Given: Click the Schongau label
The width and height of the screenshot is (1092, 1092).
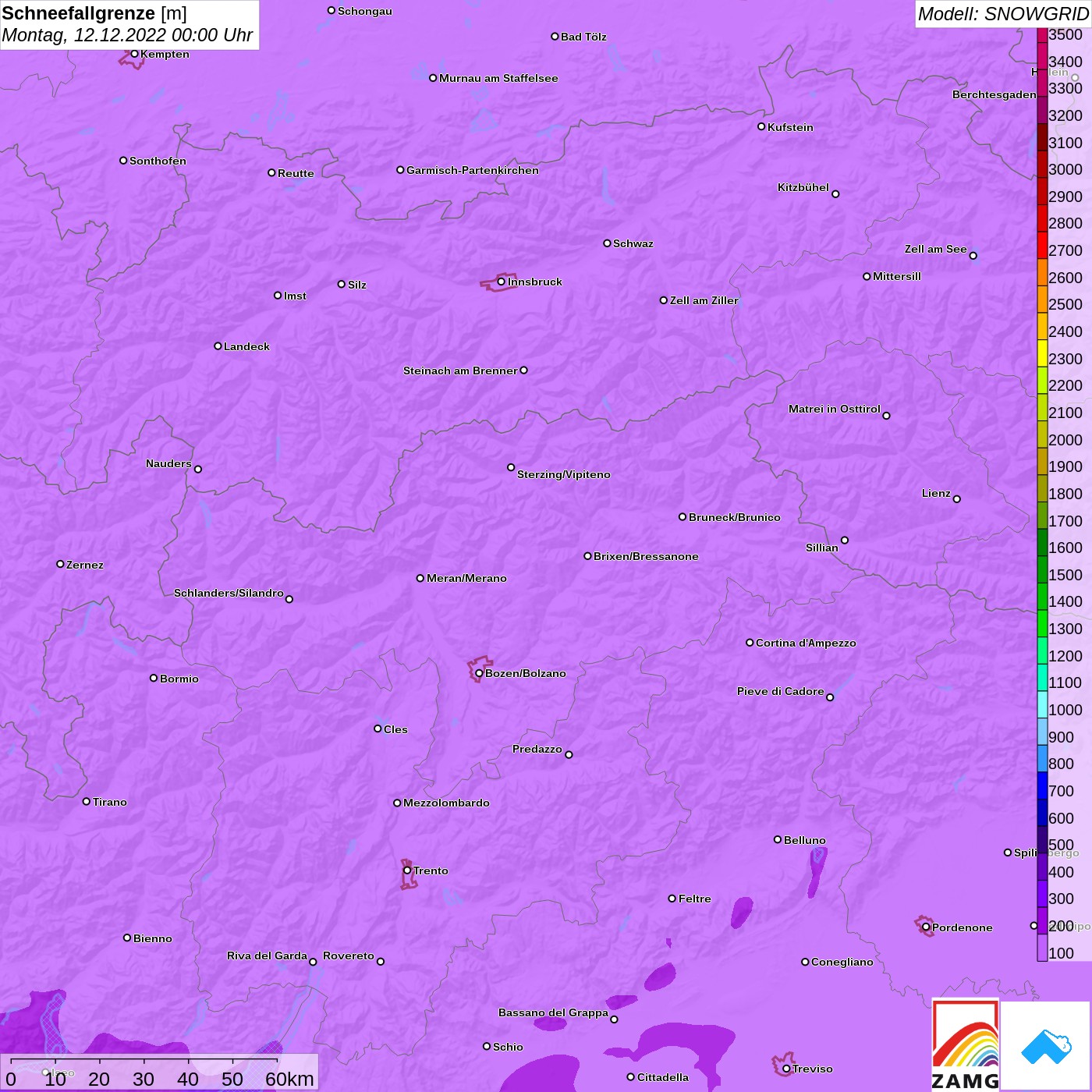Looking at the screenshot, I should click(x=365, y=11).
